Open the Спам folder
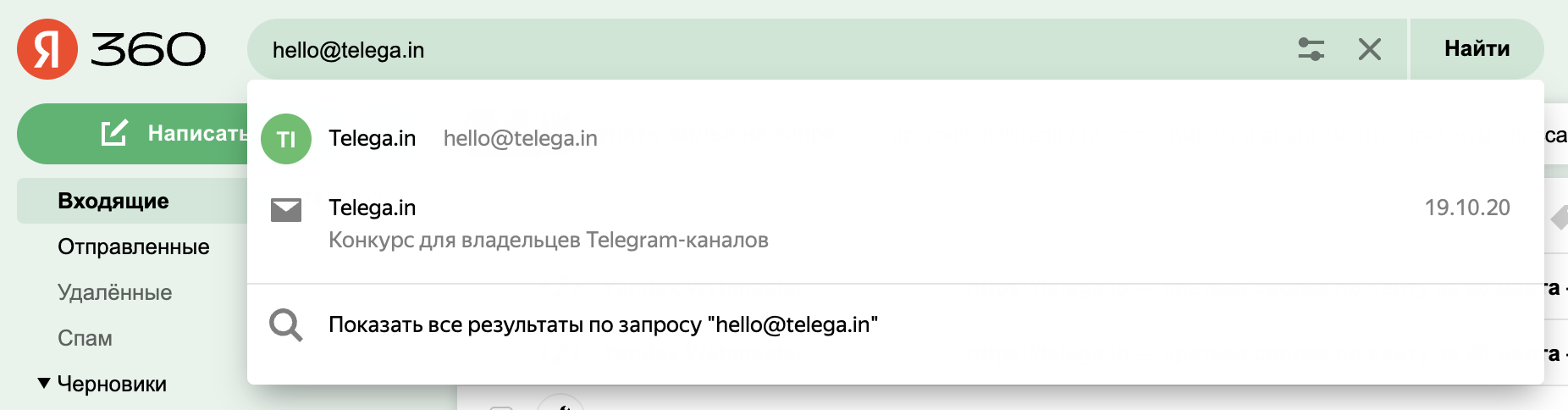The height and width of the screenshot is (410, 1568). (x=85, y=338)
